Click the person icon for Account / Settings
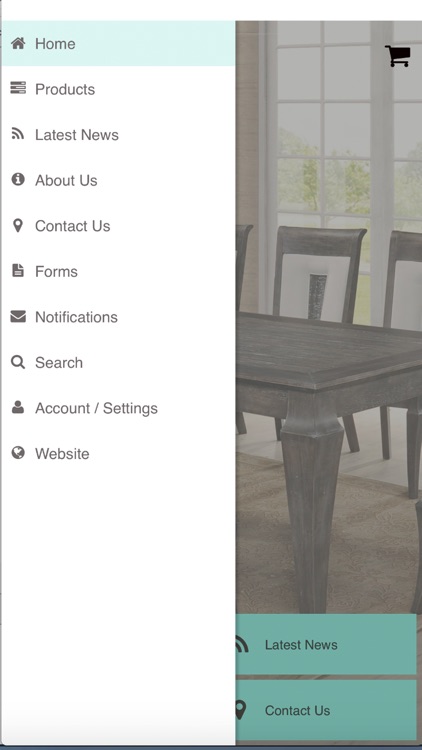This screenshot has height=750, width=422. (18, 407)
